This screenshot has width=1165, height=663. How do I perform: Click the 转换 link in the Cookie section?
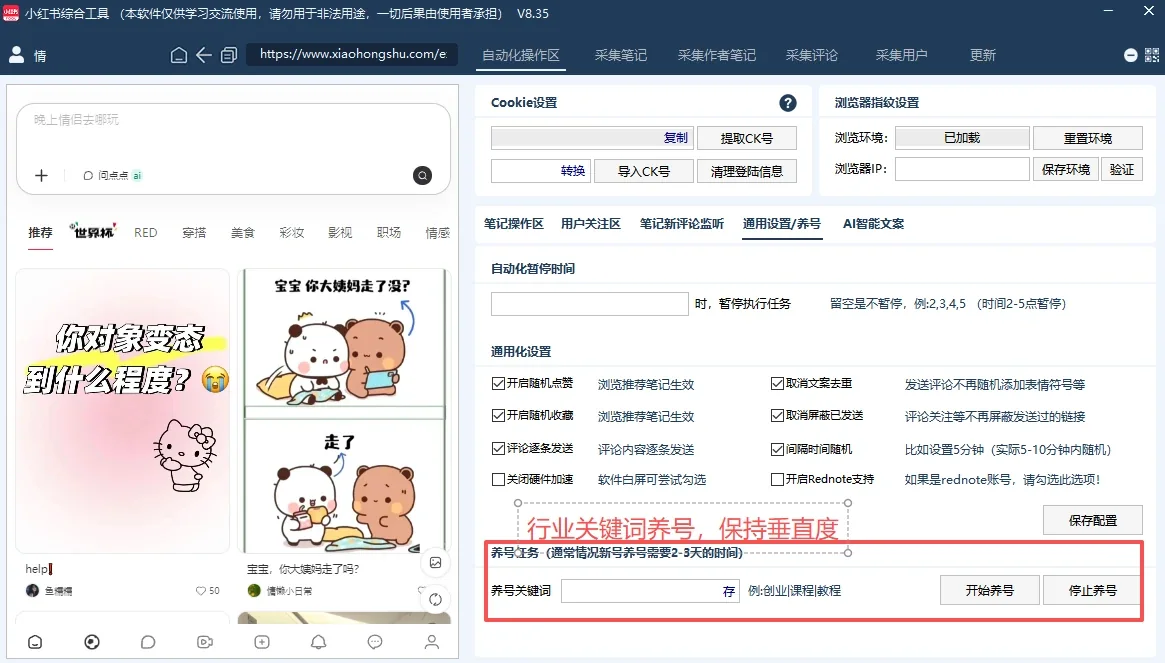(572, 171)
